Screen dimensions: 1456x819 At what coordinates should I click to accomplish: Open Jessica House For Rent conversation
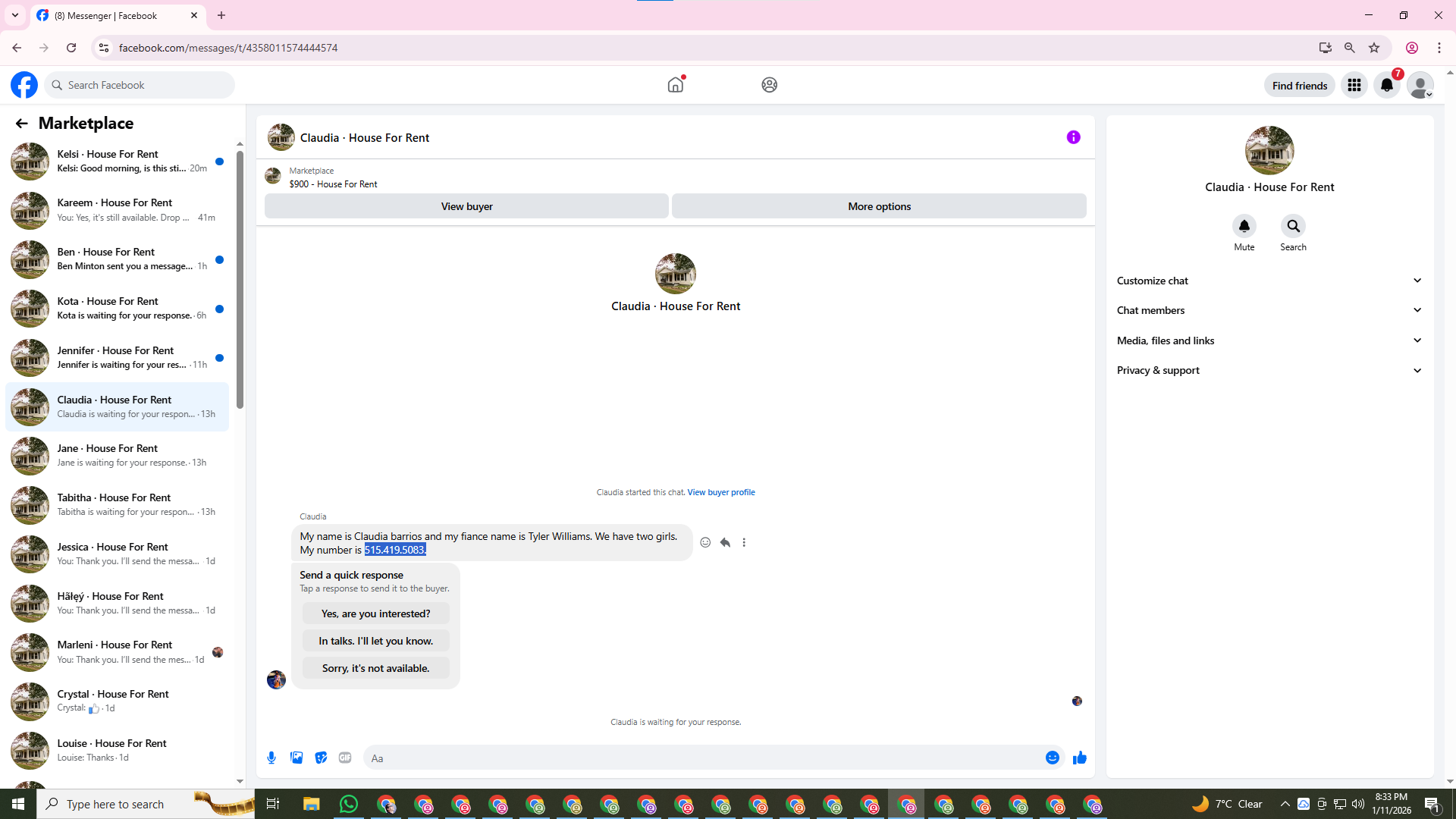click(x=118, y=554)
